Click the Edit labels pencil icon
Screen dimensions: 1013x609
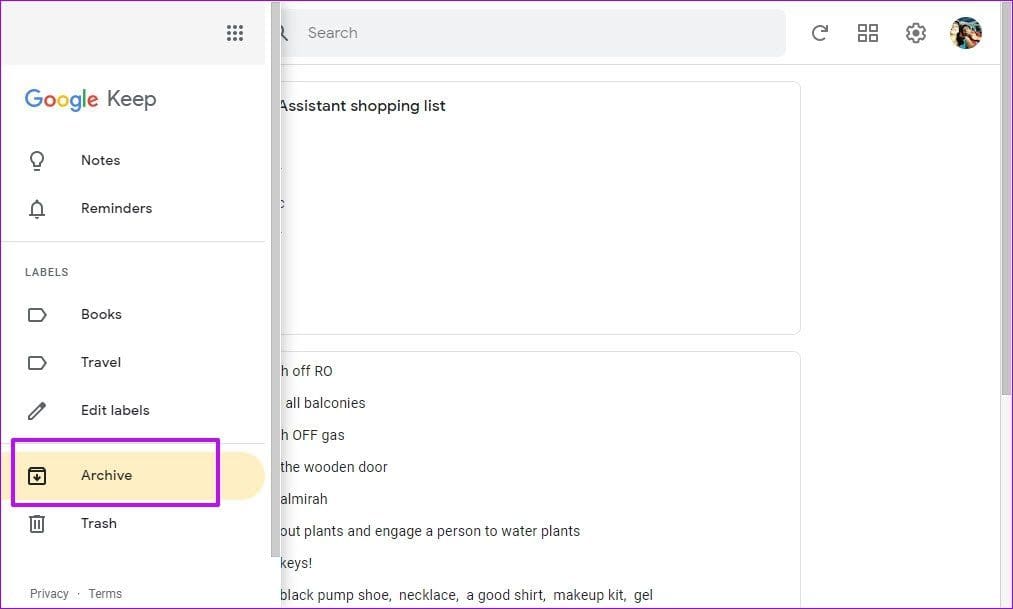point(37,411)
